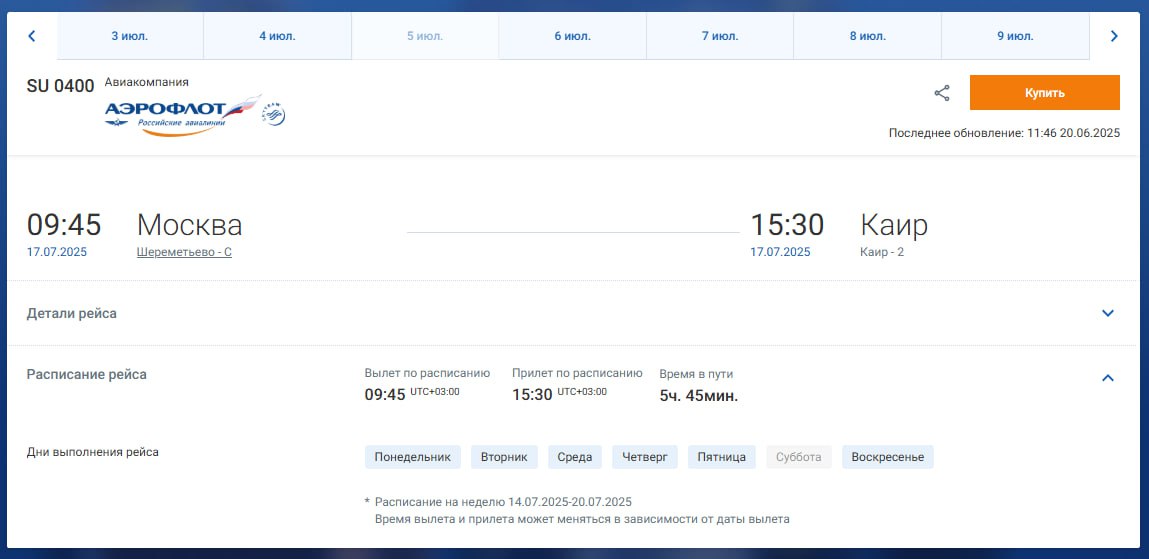Select the 4 июл. date tab

pyautogui.click(x=277, y=36)
